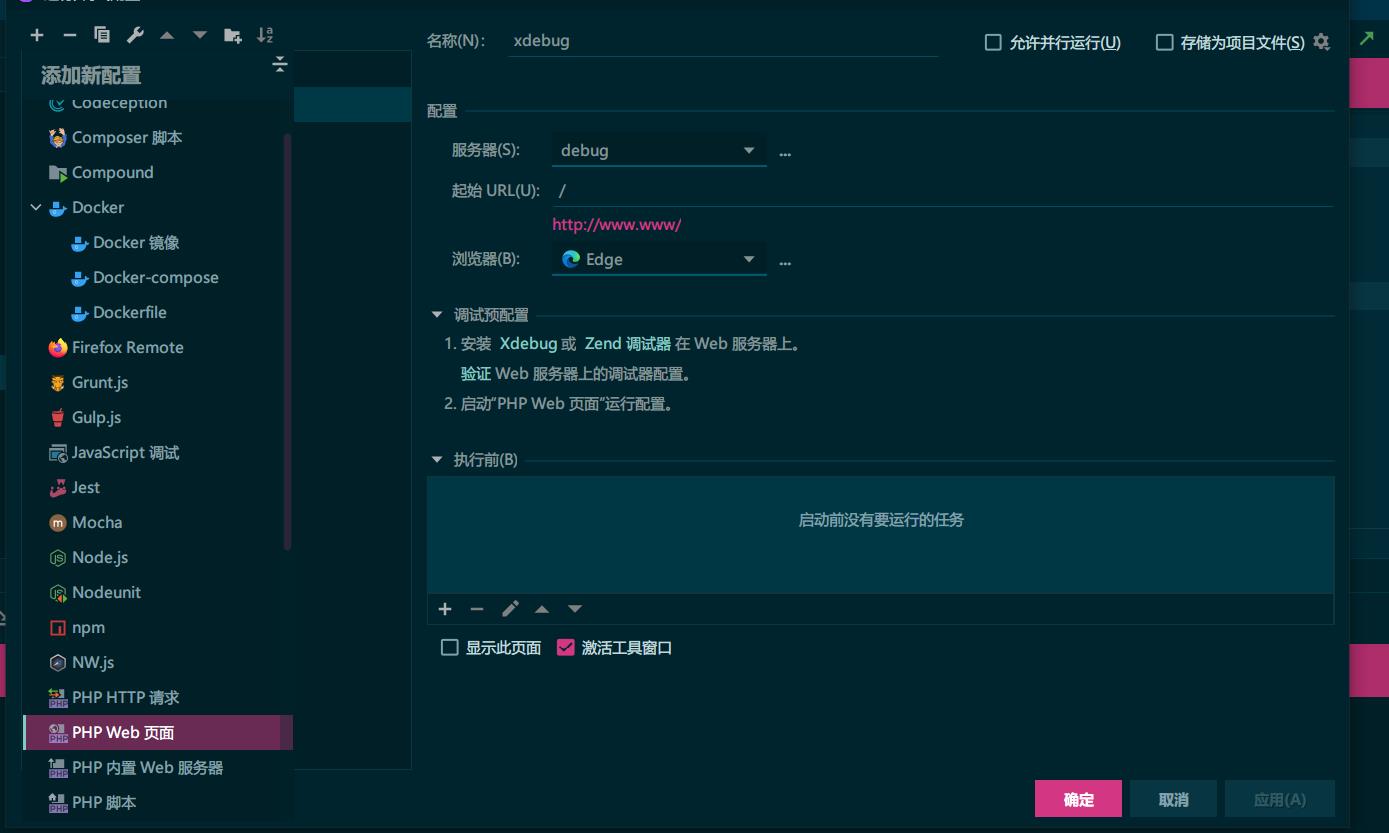The image size is (1389, 833).
Task: Select PHP Web 页面 configuration type
Action: pyautogui.click(x=158, y=733)
